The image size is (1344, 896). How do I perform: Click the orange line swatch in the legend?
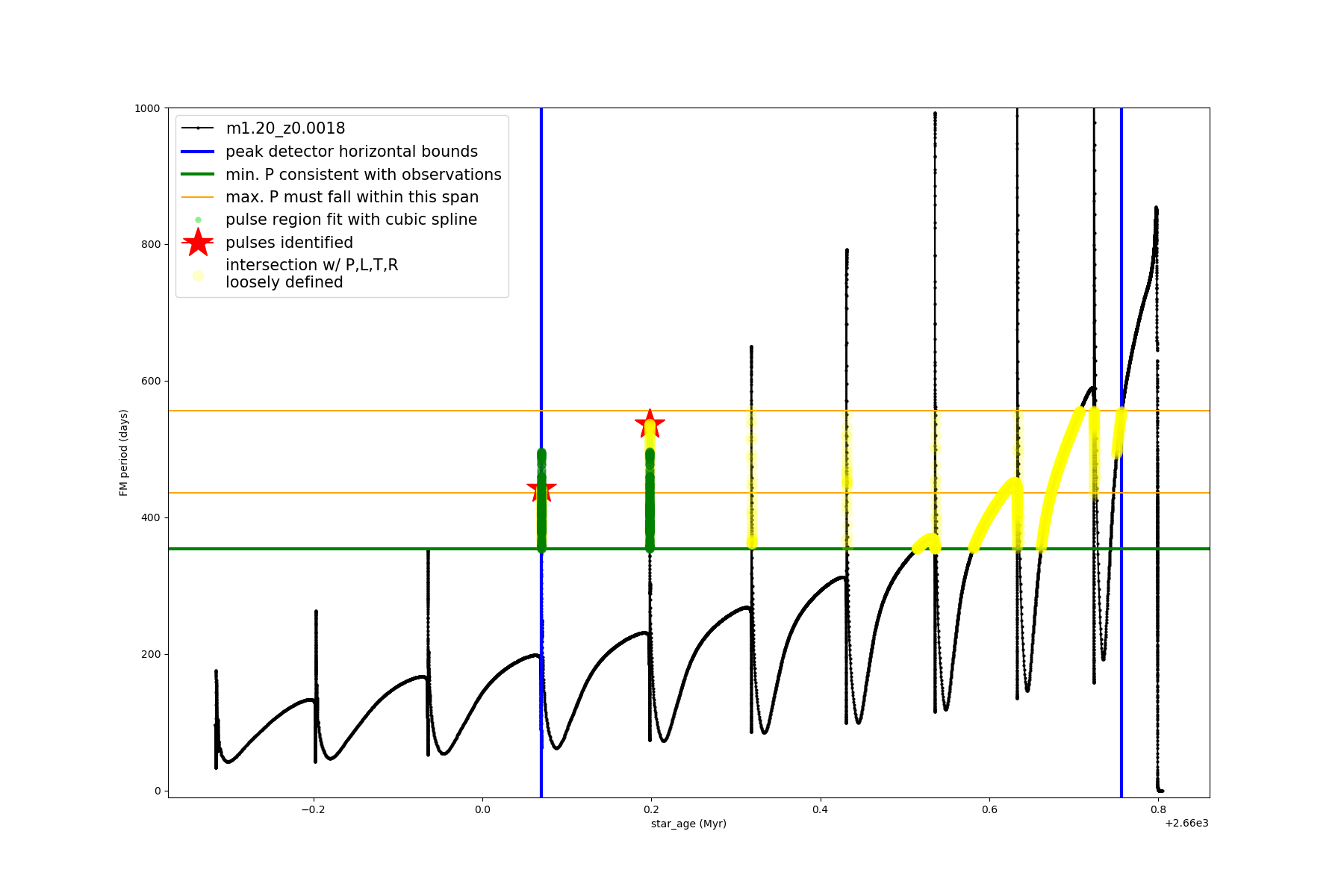click(198, 197)
